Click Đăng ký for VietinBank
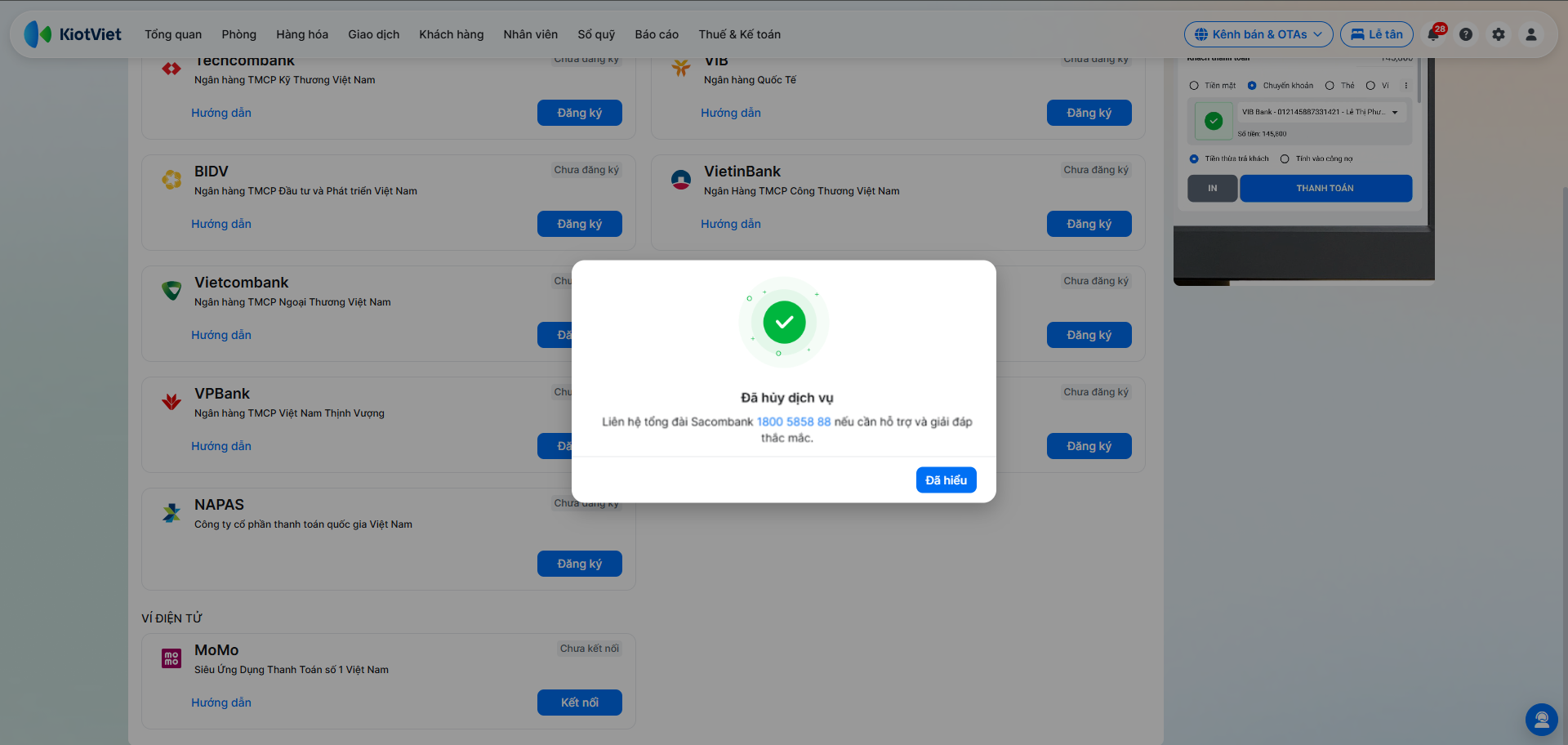The image size is (1568, 745). (x=1089, y=224)
